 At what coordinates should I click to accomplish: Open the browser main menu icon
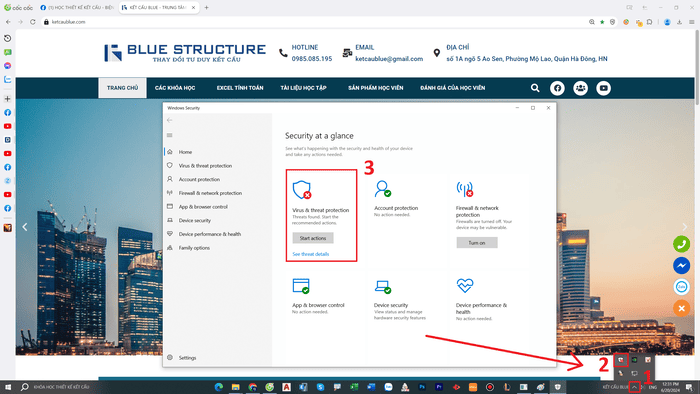692,22
